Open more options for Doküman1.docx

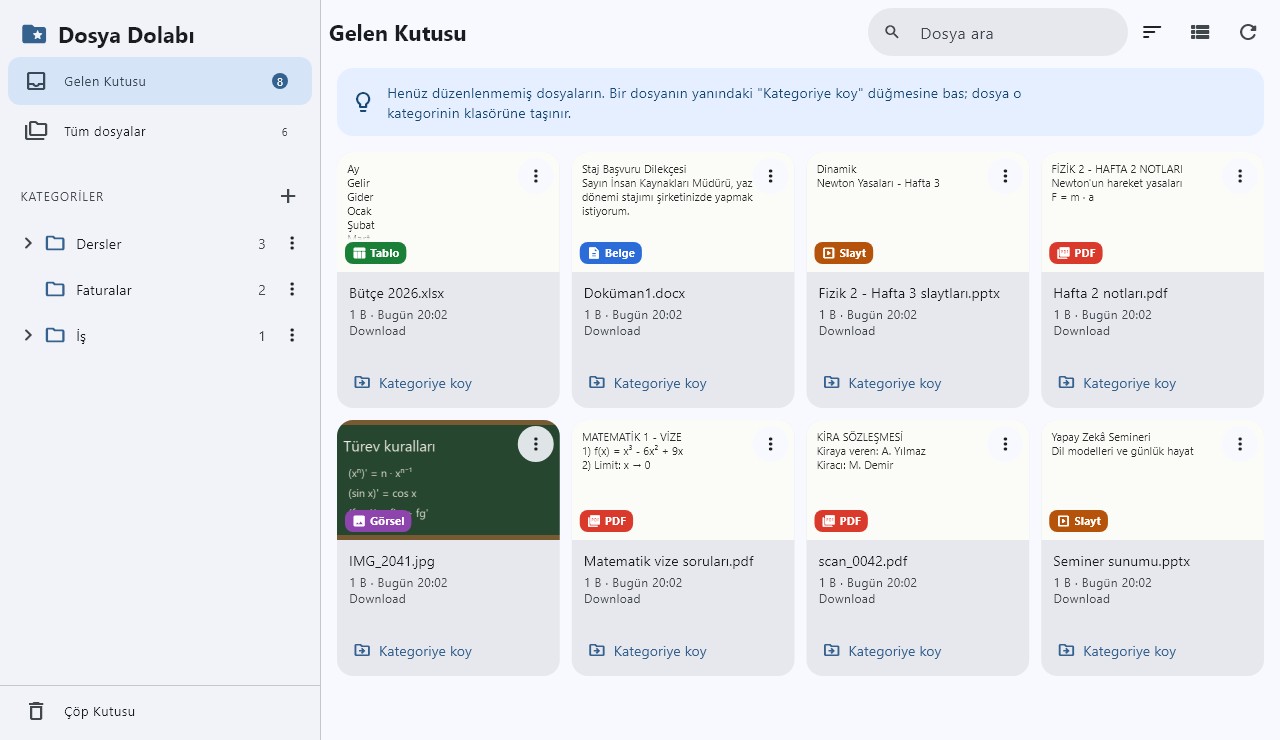pos(770,176)
